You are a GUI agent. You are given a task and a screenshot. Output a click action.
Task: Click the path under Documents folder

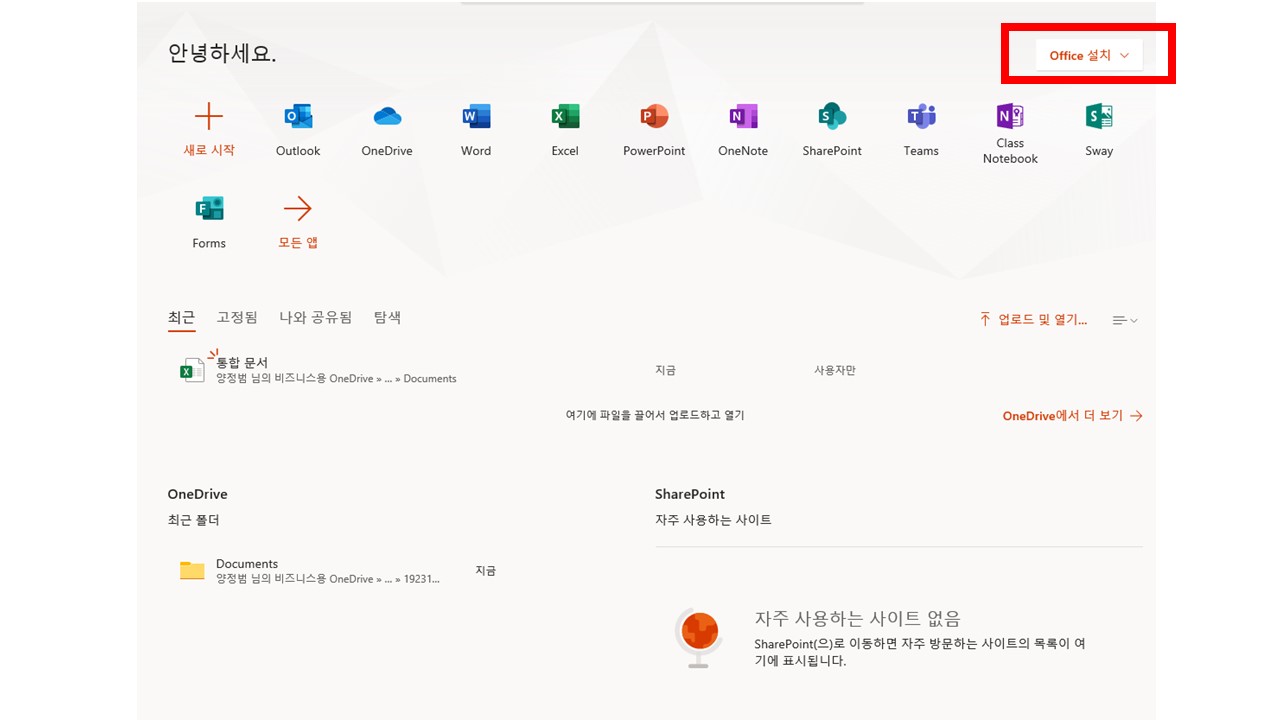(328, 579)
